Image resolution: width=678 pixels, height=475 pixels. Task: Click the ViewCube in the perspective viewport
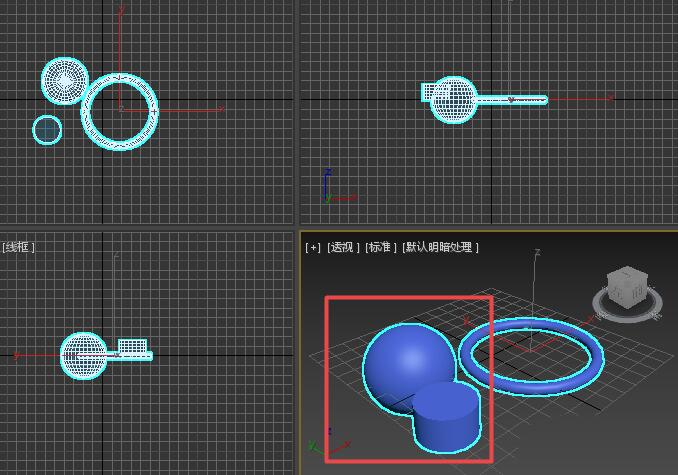627,287
